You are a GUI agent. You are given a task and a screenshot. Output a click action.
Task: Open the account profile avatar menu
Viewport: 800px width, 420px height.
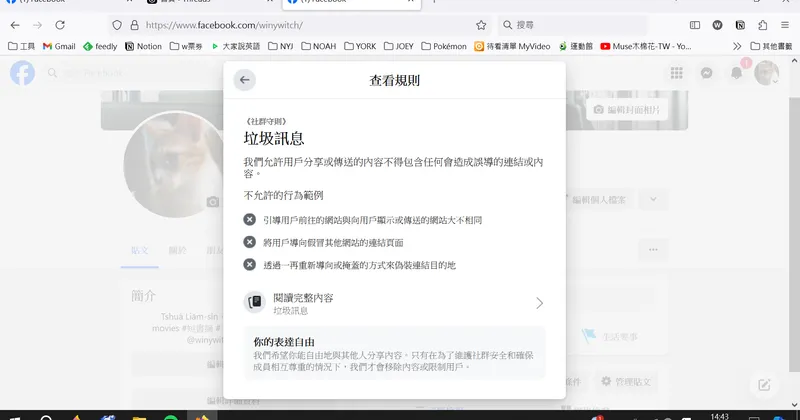pos(766,73)
